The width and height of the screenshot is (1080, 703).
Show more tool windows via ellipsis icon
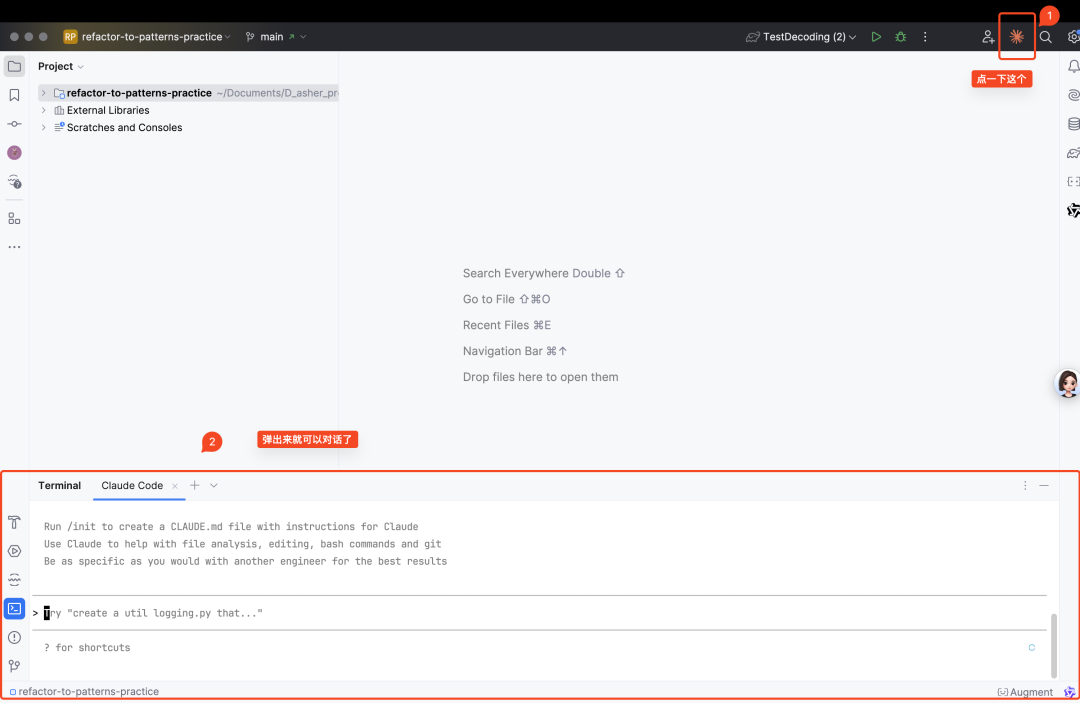[x=14, y=246]
